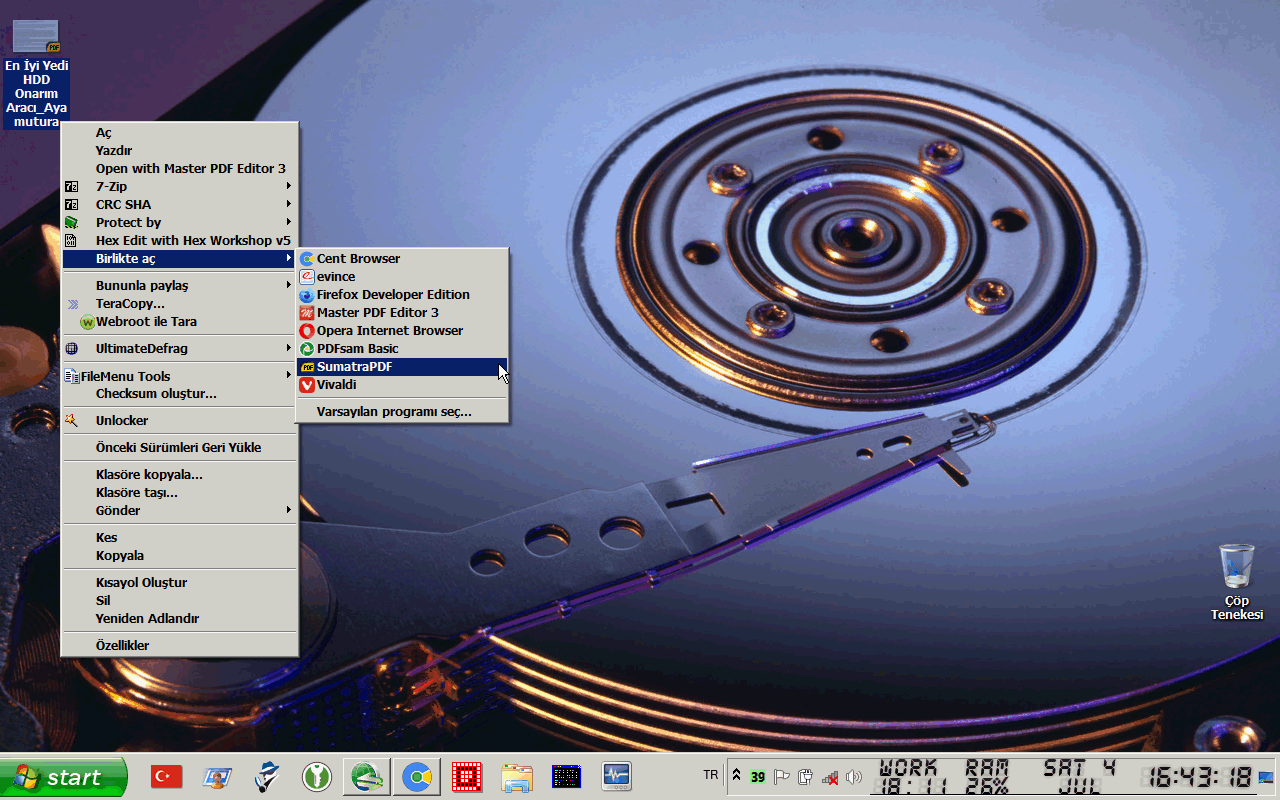This screenshot has width=1280, height=800.
Task: Click the flag action center tray icon
Action: point(782,777)
